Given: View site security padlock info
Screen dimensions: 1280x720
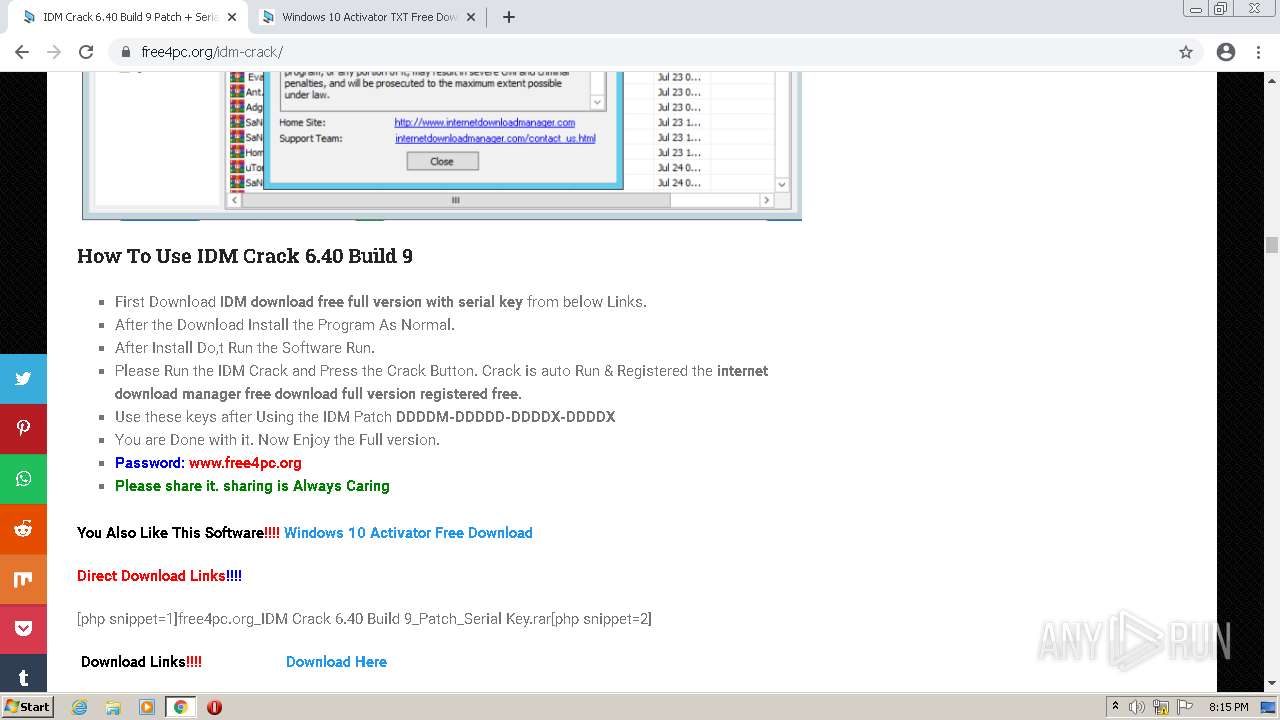Looking at the screenshot, I should [x=126, y=52].
